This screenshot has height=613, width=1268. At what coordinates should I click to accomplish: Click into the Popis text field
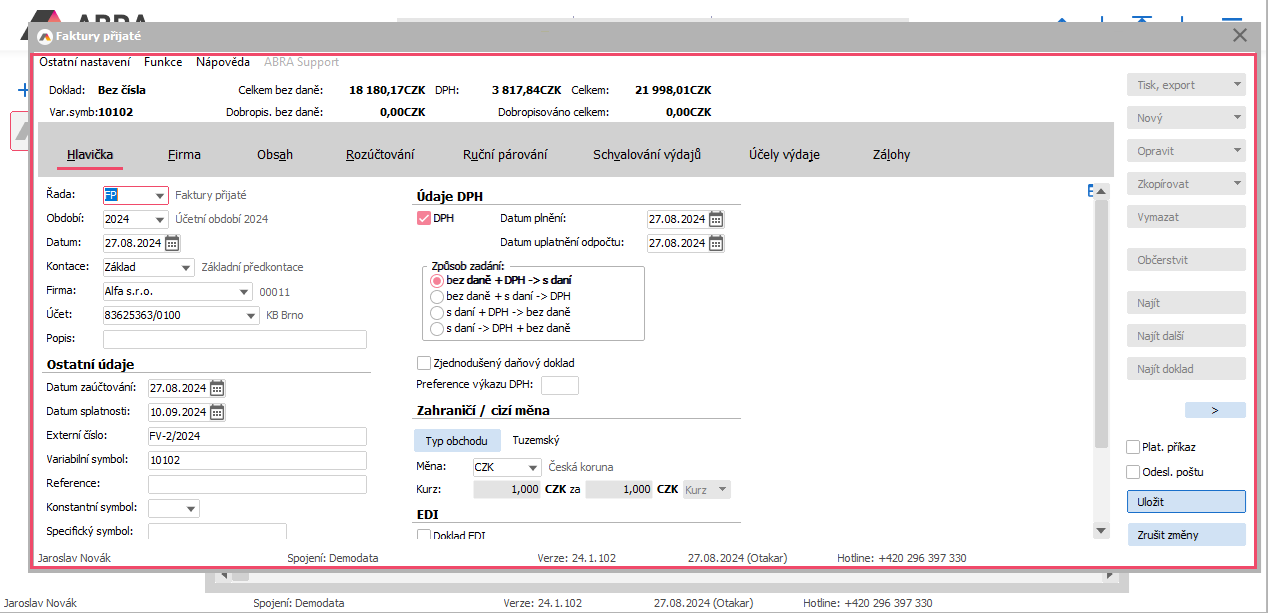[235, 339]
